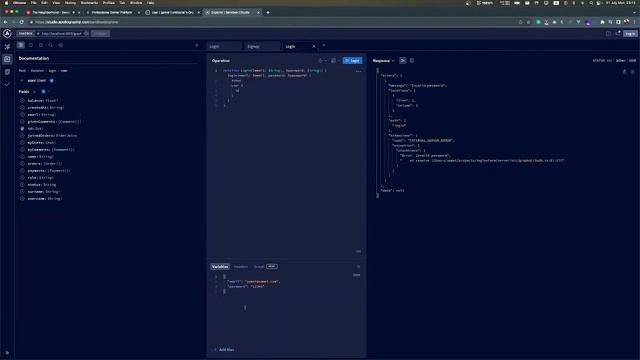Select the Documentation panel icon
Image resolution: width=640 pixels, height=360 pixels.
[21, 45]
